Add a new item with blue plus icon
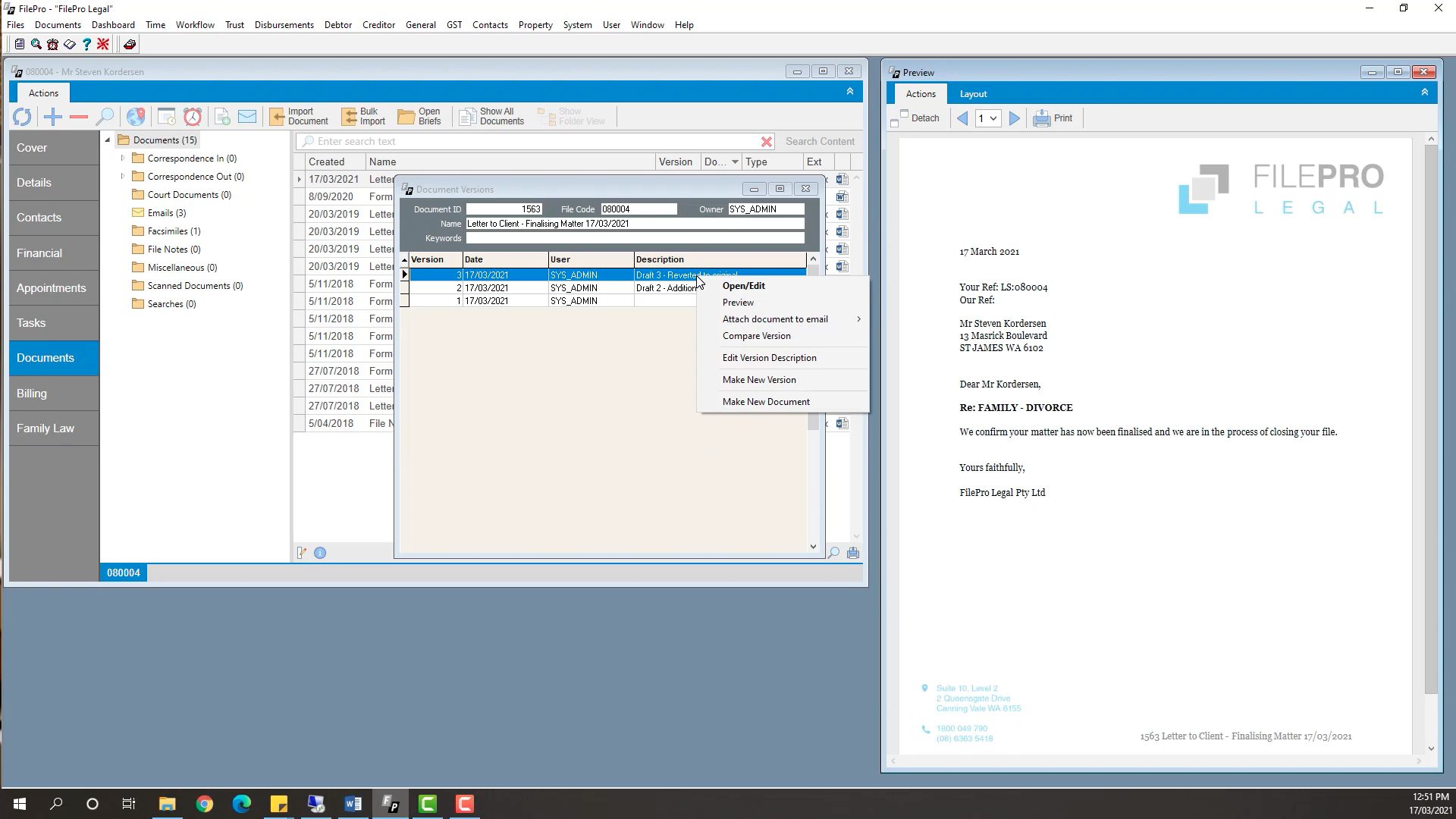 pyautogui.click(x=53, y=117)
